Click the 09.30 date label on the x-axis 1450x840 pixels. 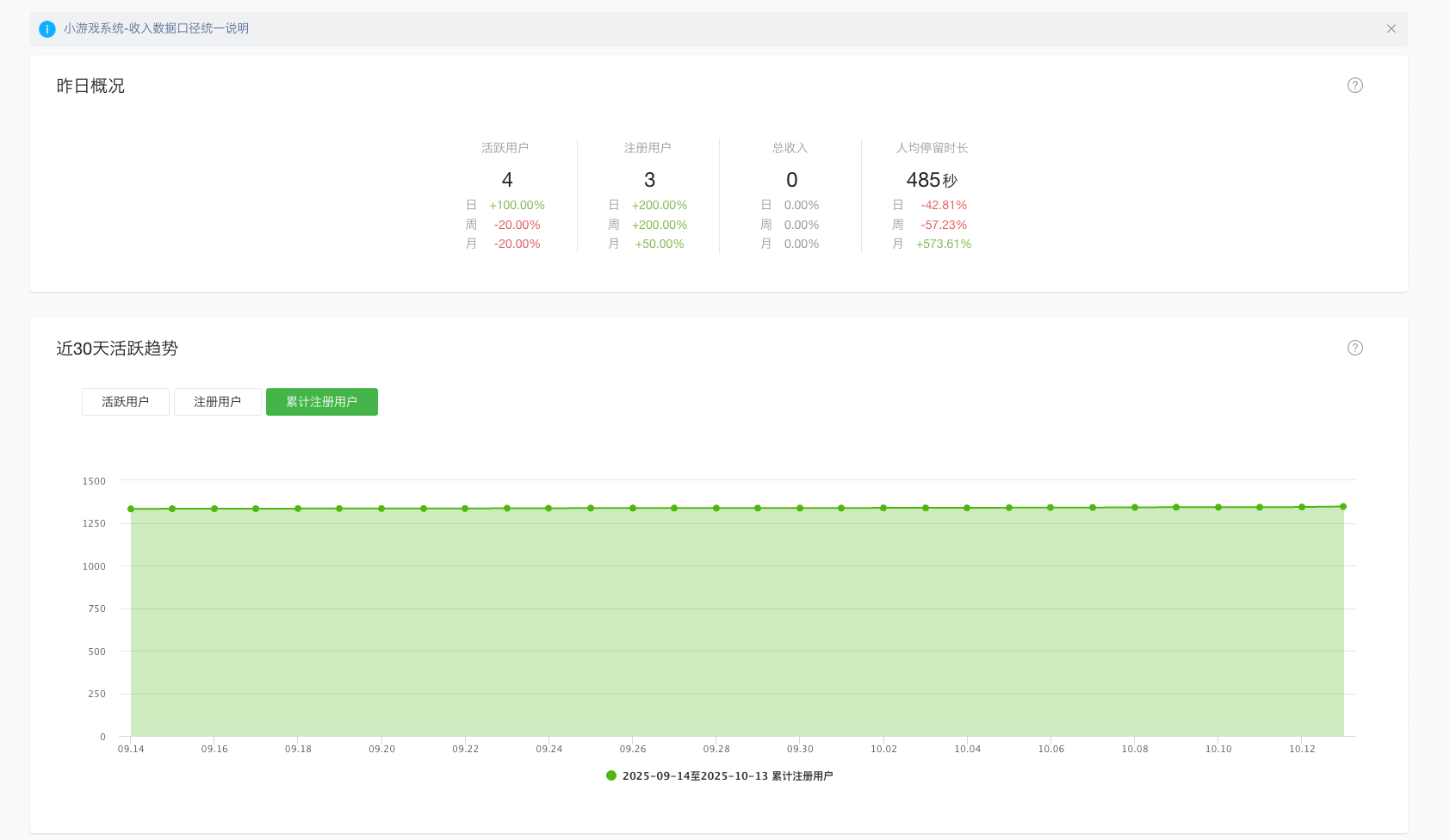(x=800, y=749)
